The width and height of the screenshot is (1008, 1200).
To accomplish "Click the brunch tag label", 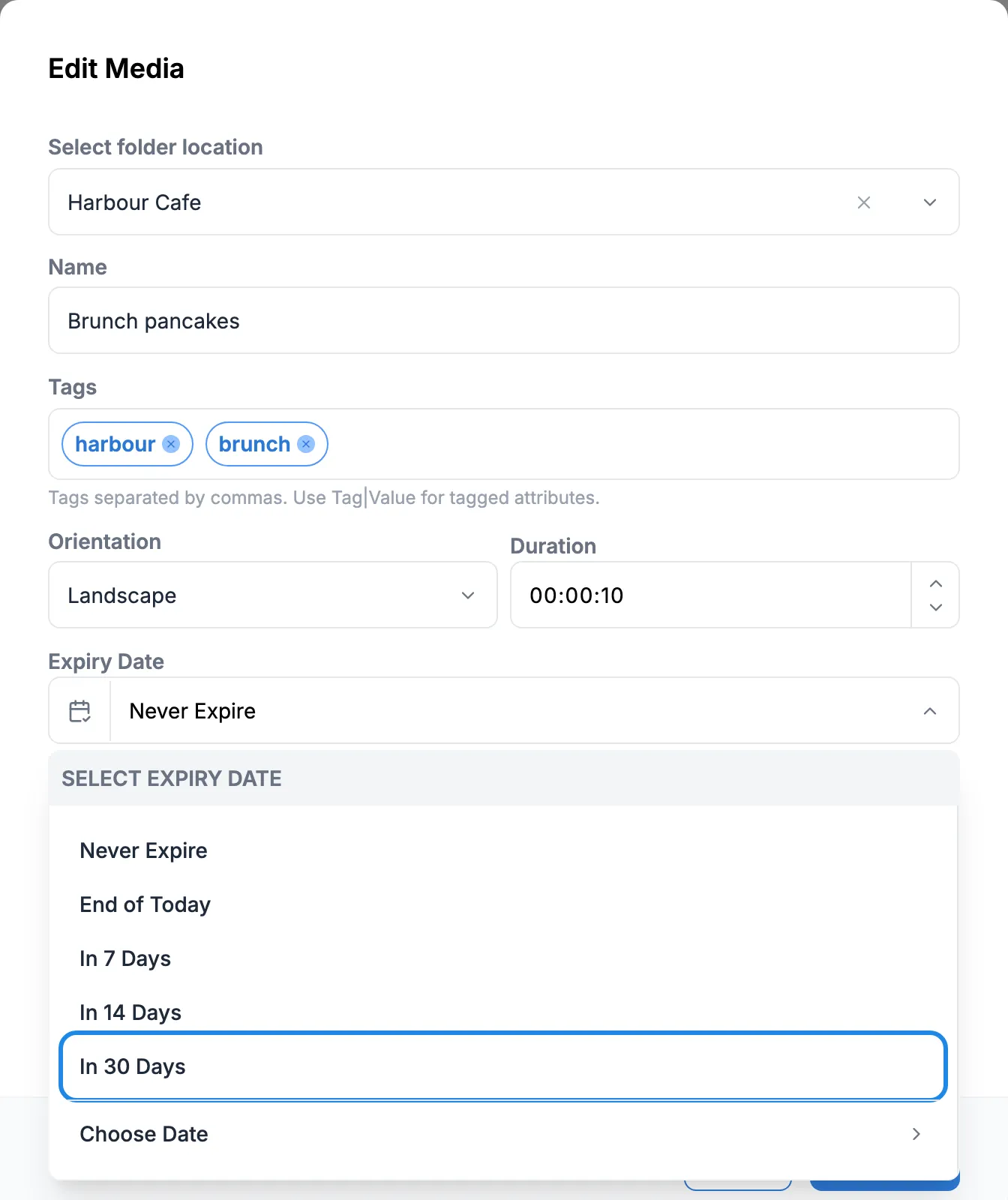I will [x=254, y=444].
